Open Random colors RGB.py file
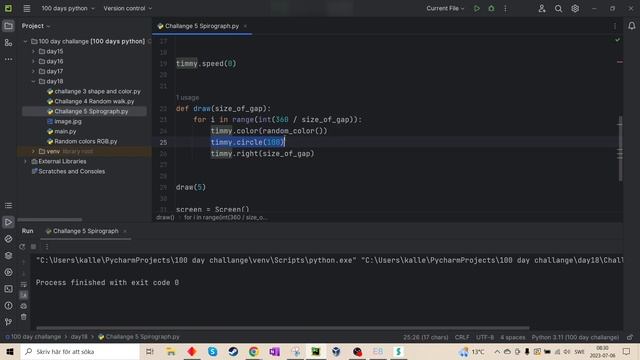Screen dimensions: 640x360 point(86,141)
